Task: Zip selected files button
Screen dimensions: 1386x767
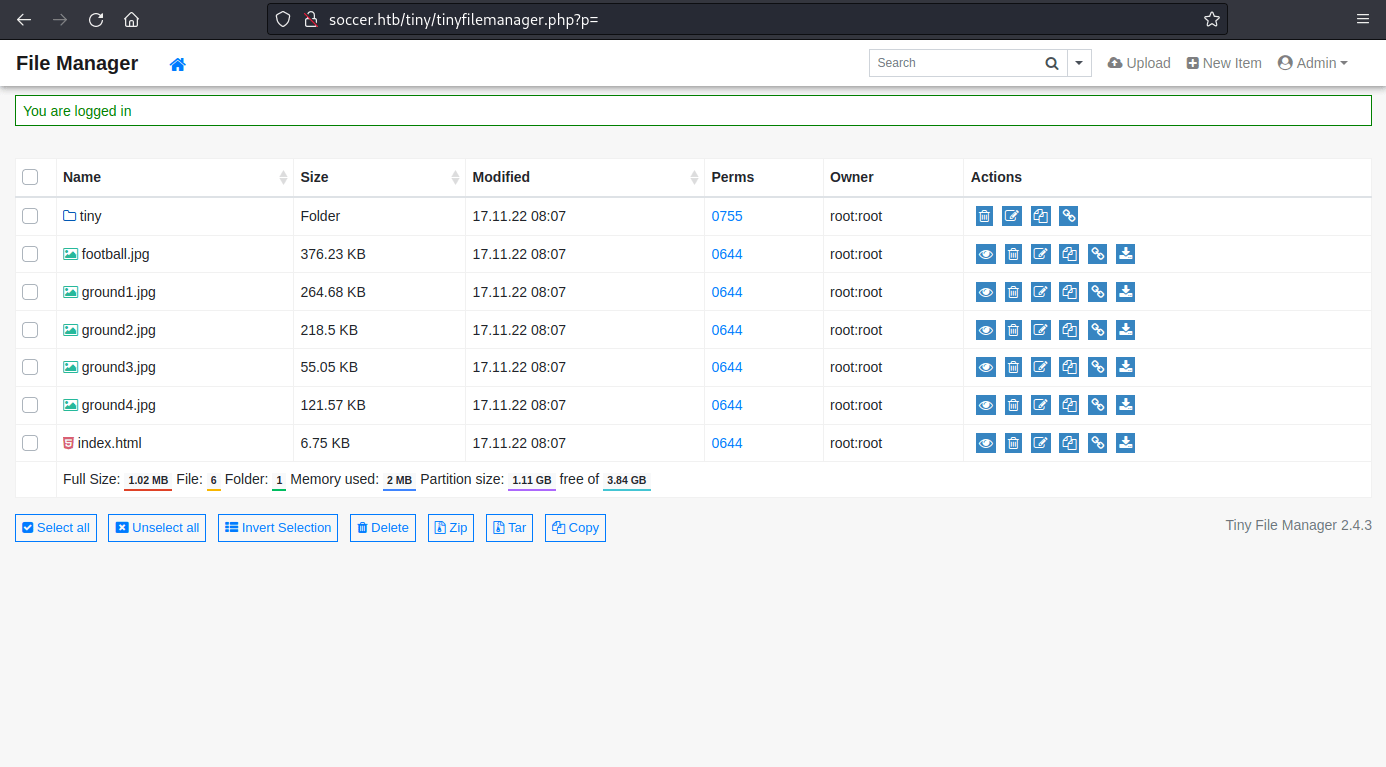Action: point(451,528)
